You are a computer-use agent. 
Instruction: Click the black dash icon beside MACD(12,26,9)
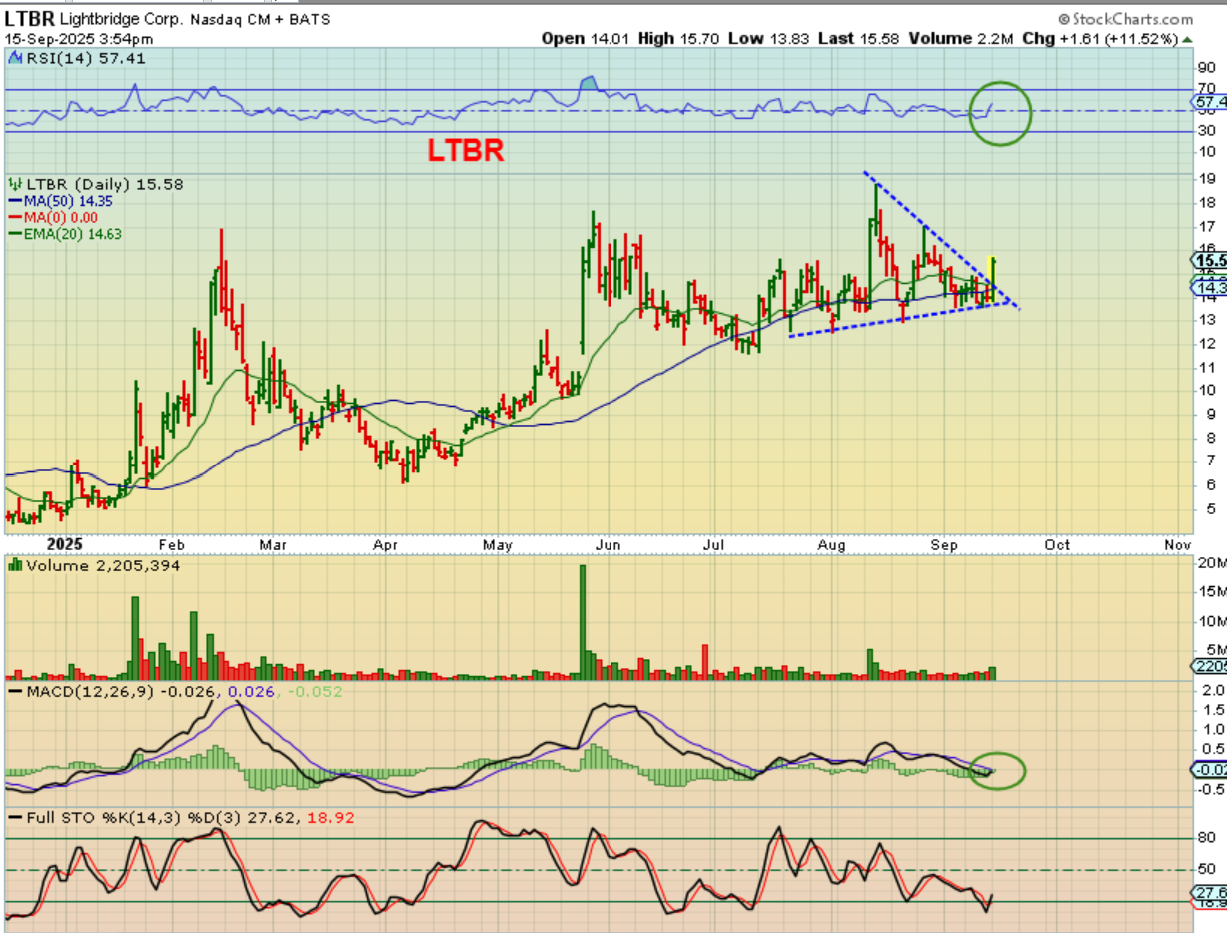coord(14,690)
